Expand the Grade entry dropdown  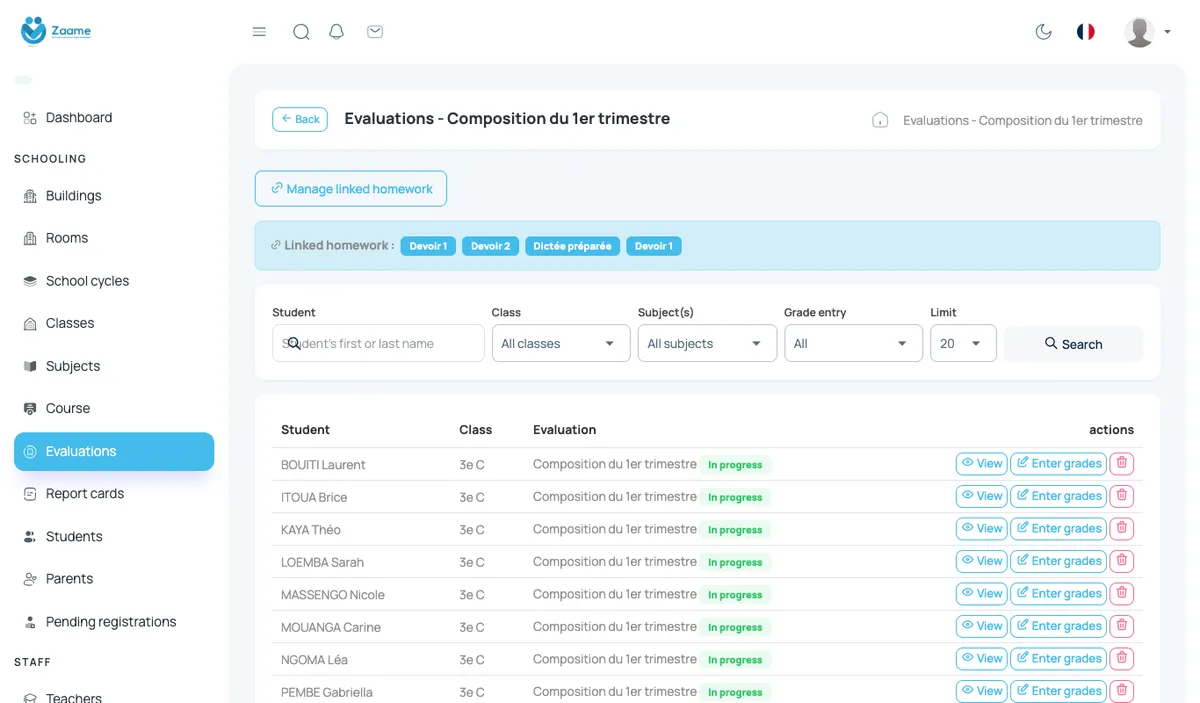pyautogui.click(x=853, y=343)
